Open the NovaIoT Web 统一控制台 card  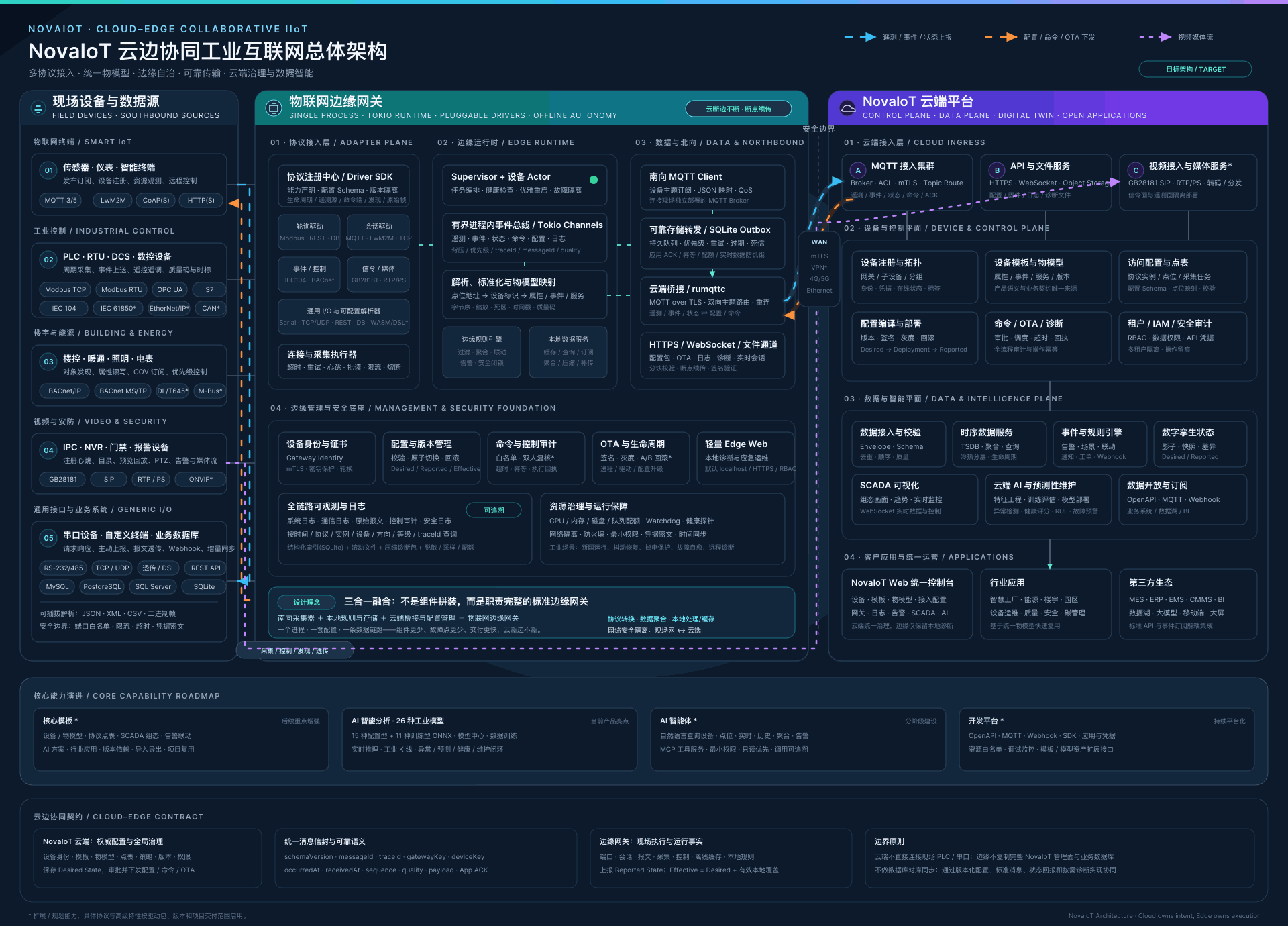pos(907,604)
